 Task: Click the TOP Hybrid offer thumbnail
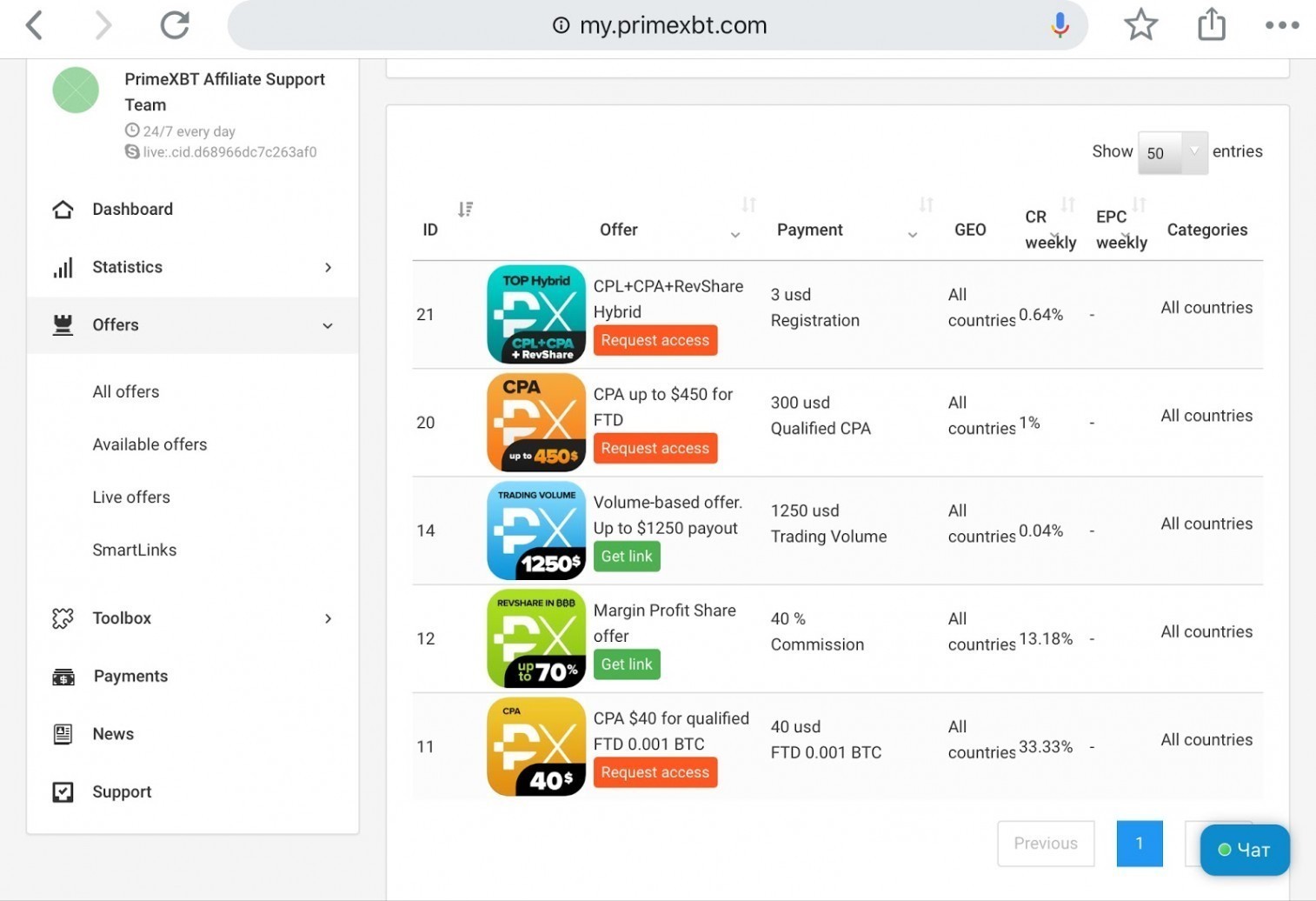coord(536,314)
